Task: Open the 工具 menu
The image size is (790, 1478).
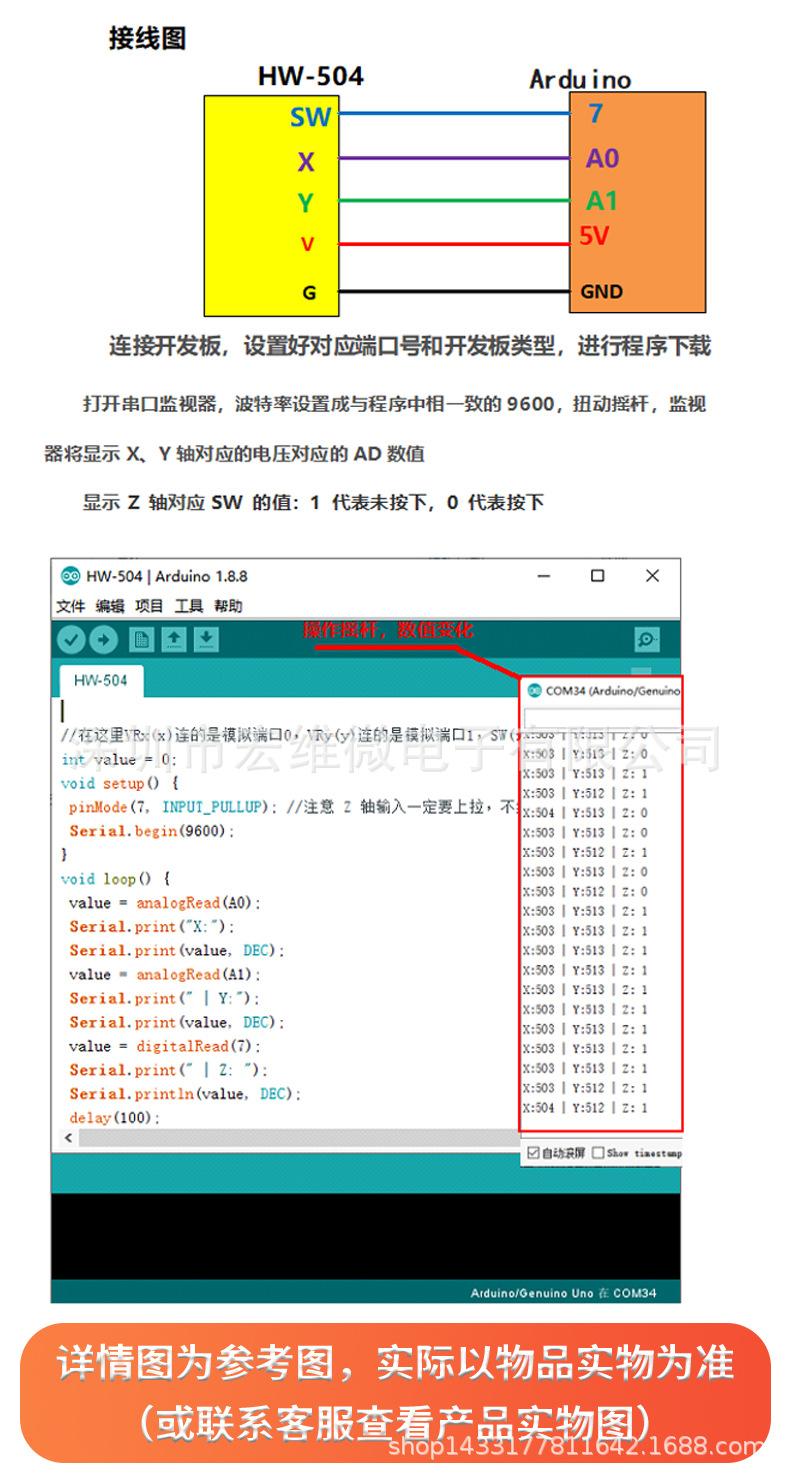Action: point(189,606)
